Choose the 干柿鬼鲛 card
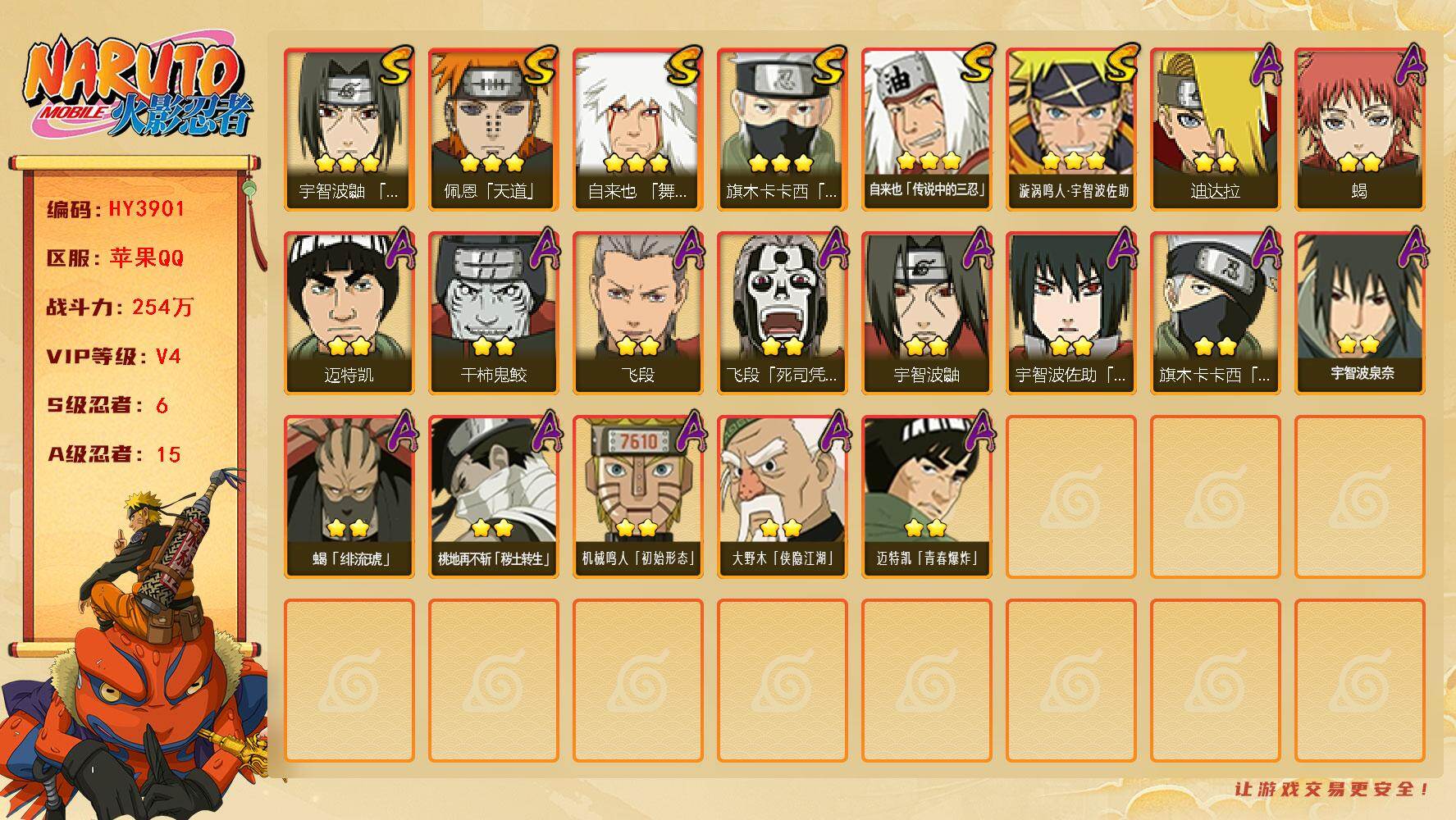1456x820 pixels. pos(493,313)
